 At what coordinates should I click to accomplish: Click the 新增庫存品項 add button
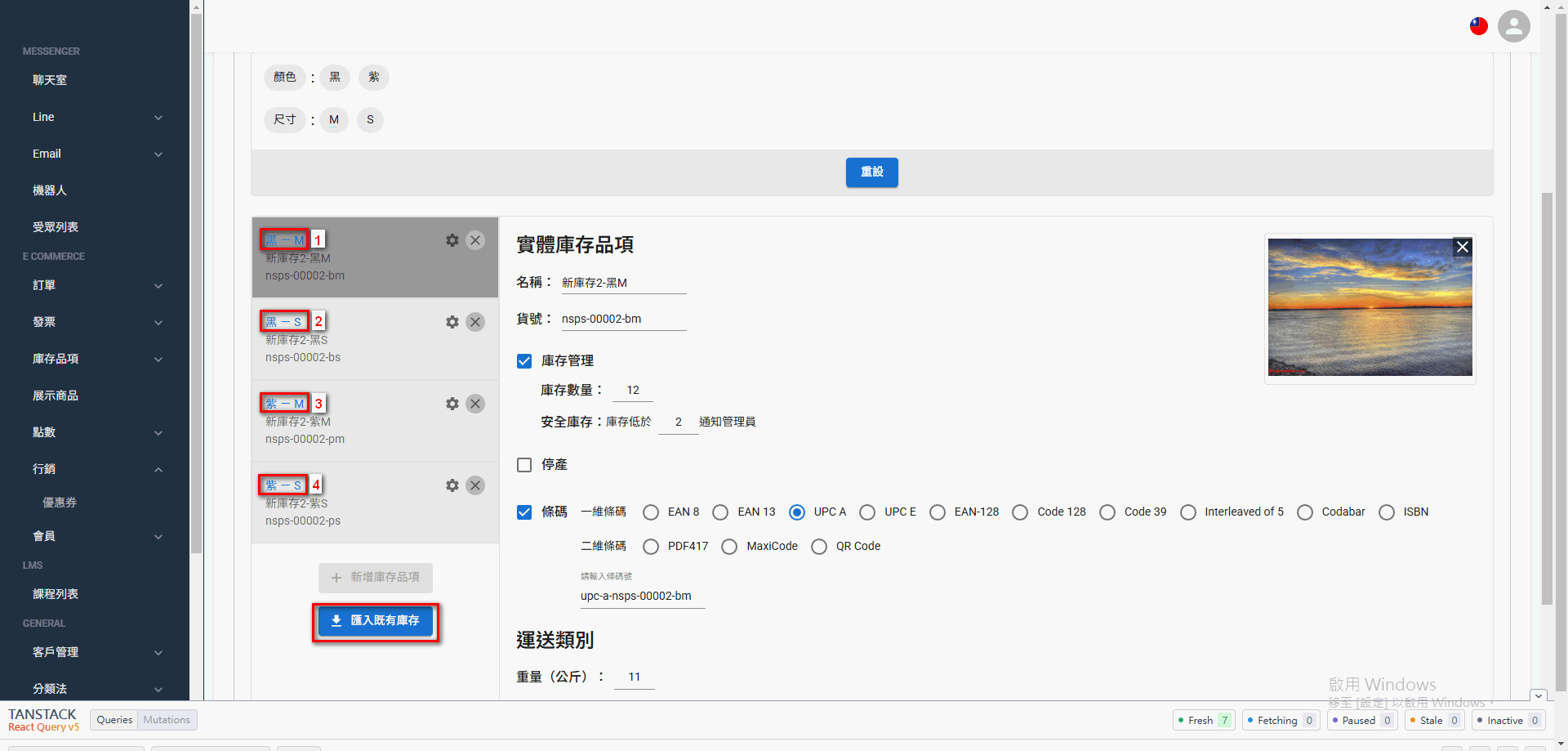tap(376, 578)
